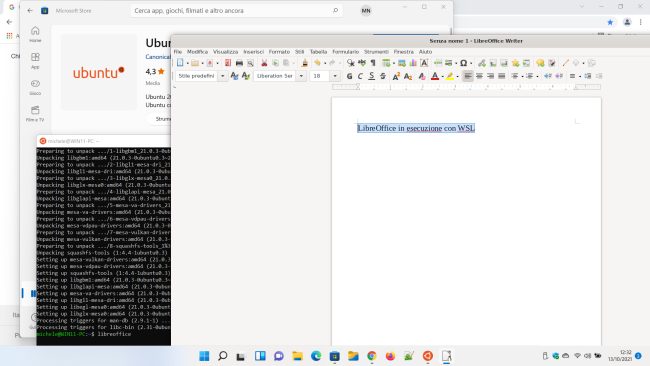Expand the Special Character dropdown arrow

click(471, 63)
